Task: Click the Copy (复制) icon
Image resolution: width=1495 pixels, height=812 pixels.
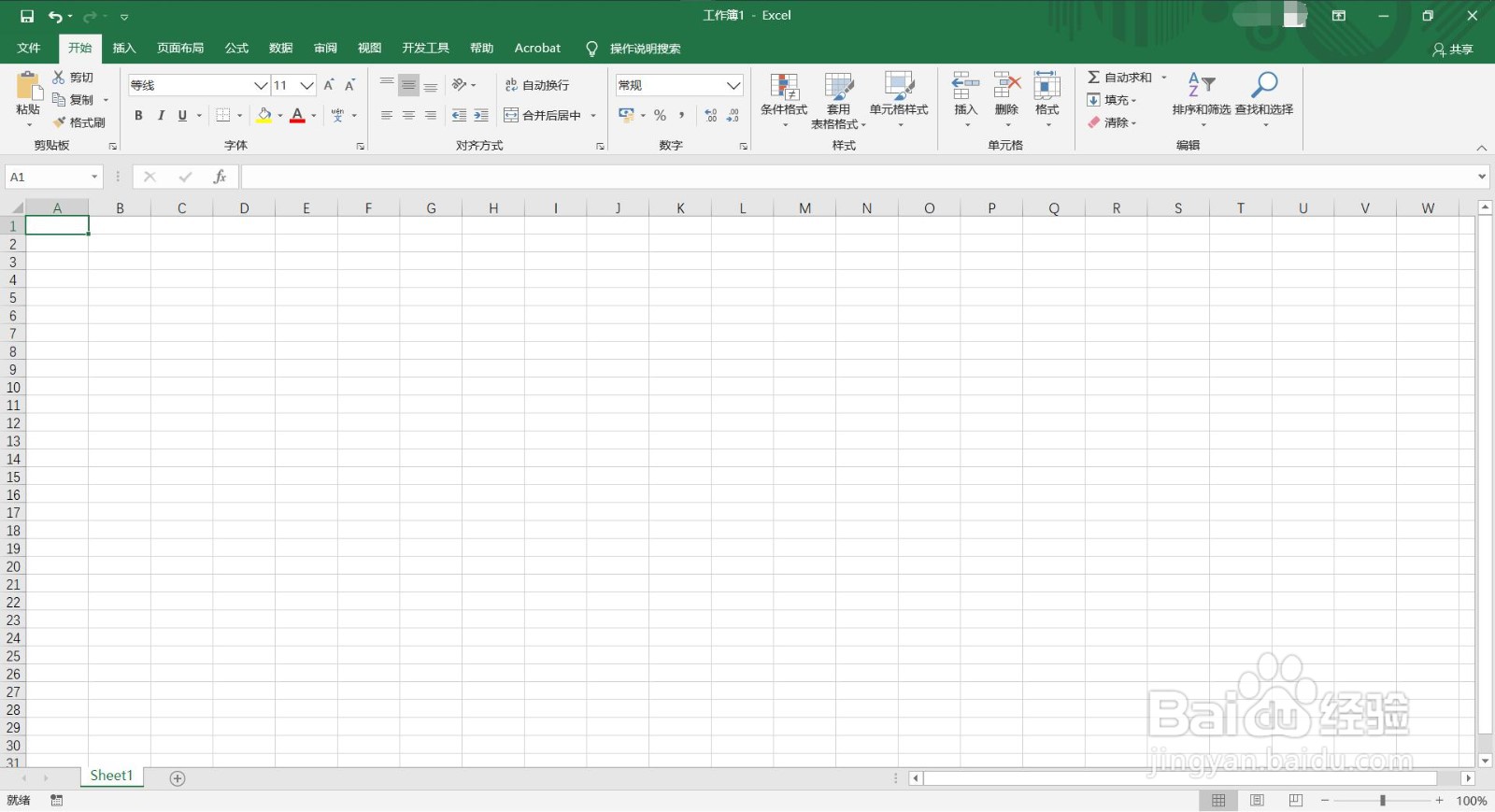Action: pyautogui.click(x=59, y=99)
